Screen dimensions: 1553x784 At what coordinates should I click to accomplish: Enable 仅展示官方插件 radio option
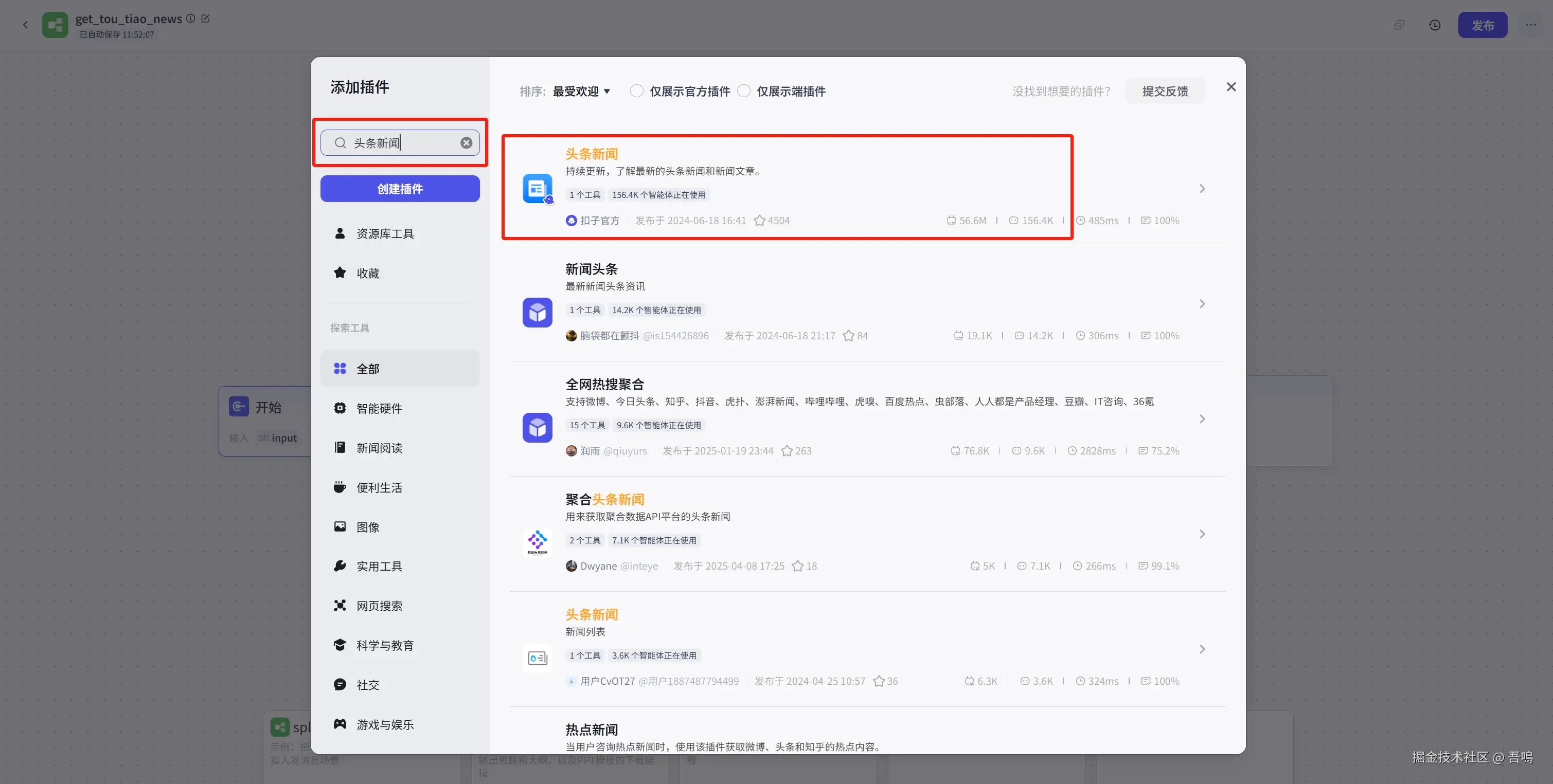(637, 91)
